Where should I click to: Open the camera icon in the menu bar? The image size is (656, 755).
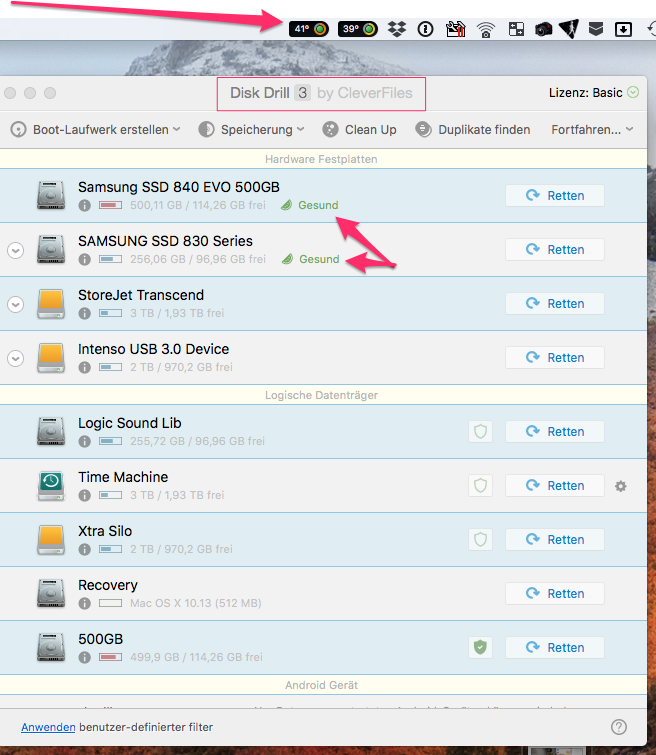click(543, 30)
